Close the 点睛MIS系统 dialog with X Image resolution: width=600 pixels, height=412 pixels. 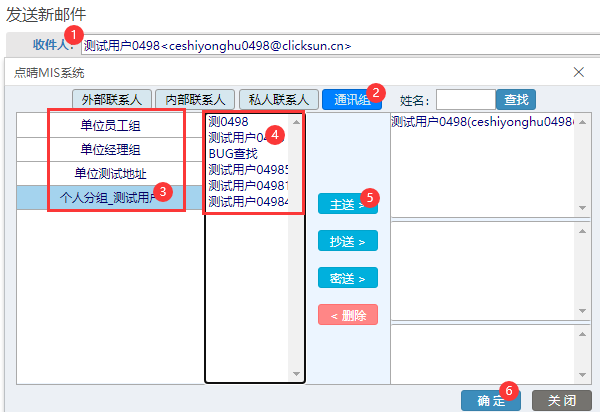click(578, 72)
